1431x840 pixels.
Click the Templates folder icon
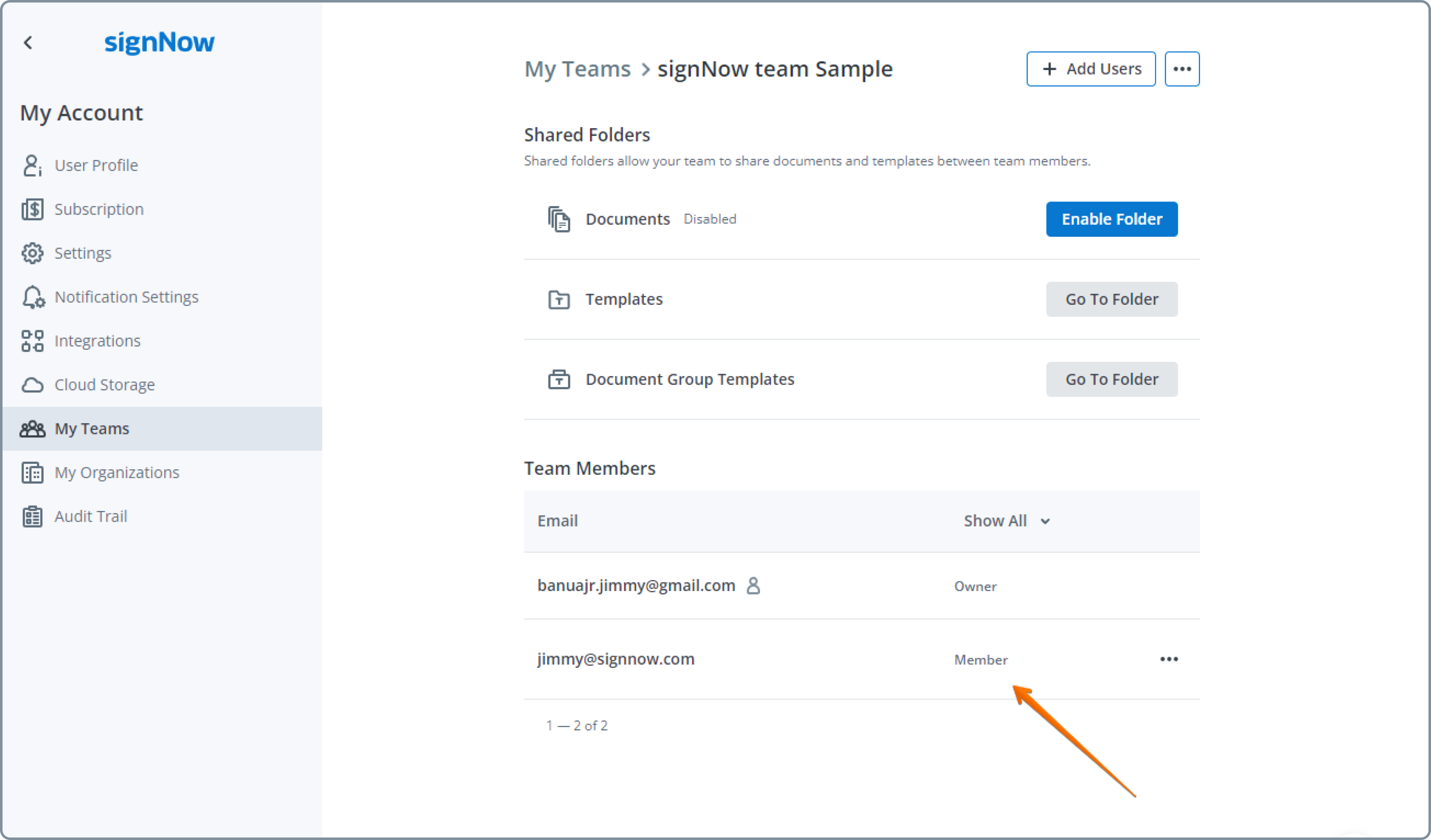pos(559,300)
